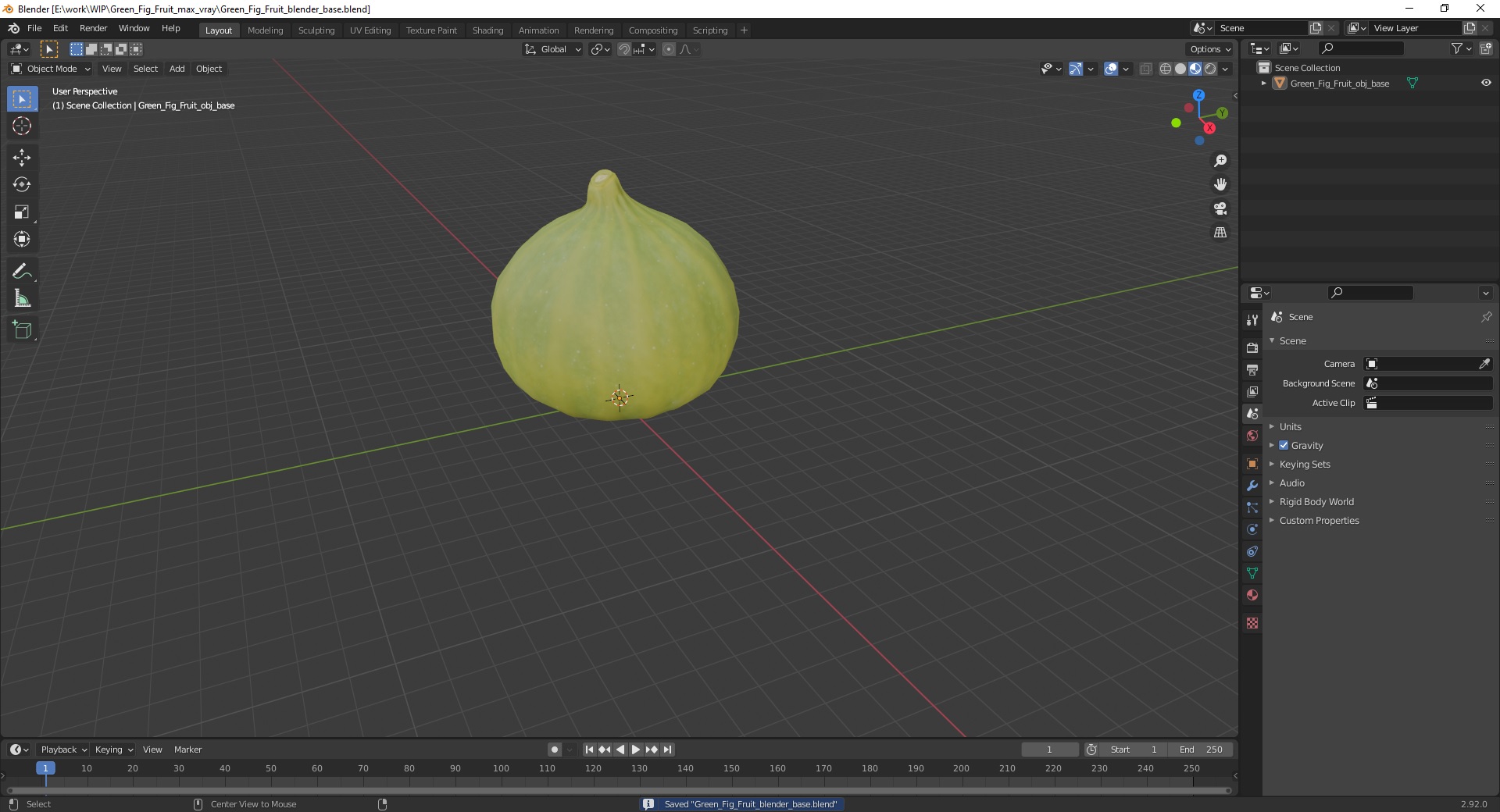Activate the Transform tool
The width and height of the screenshot is (1500, 812).
(22, 240)
